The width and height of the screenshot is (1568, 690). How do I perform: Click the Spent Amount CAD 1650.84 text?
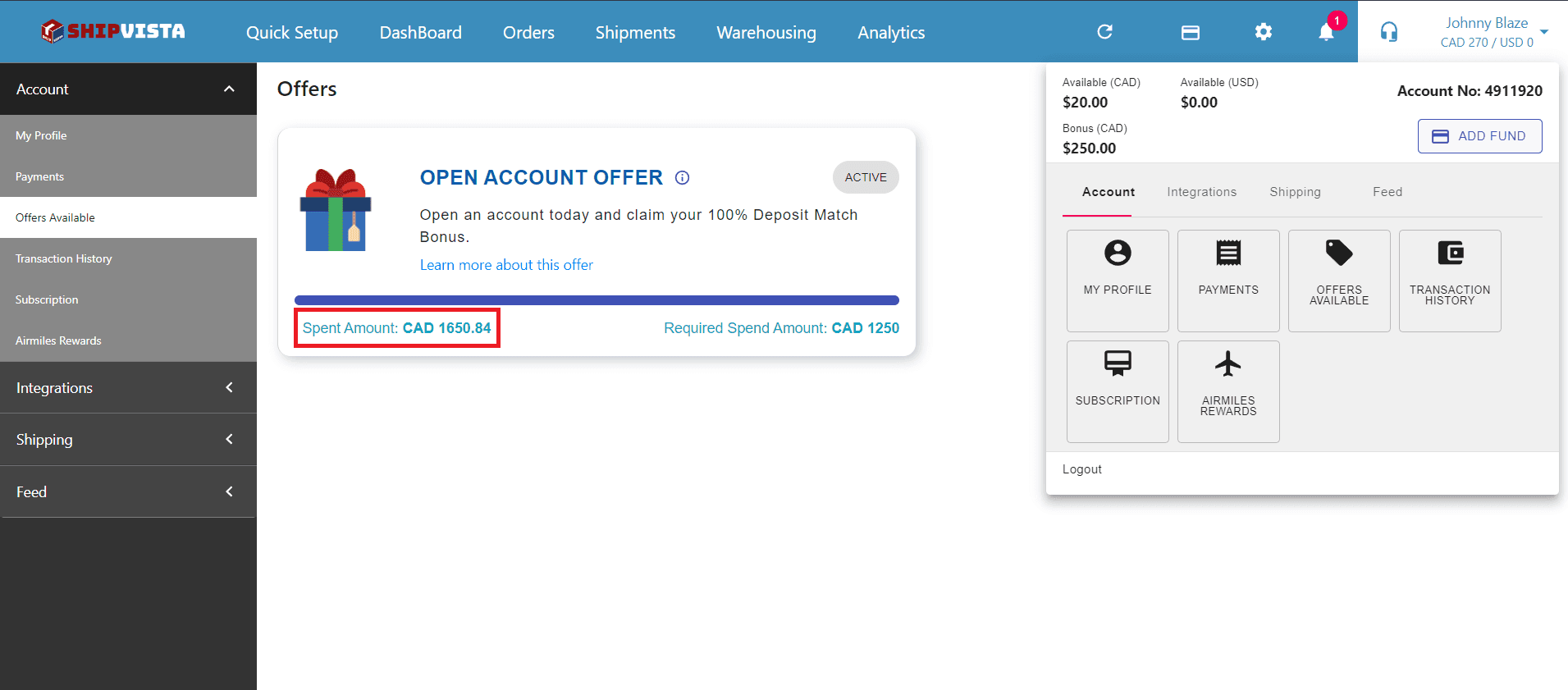[x=397, y=328]
